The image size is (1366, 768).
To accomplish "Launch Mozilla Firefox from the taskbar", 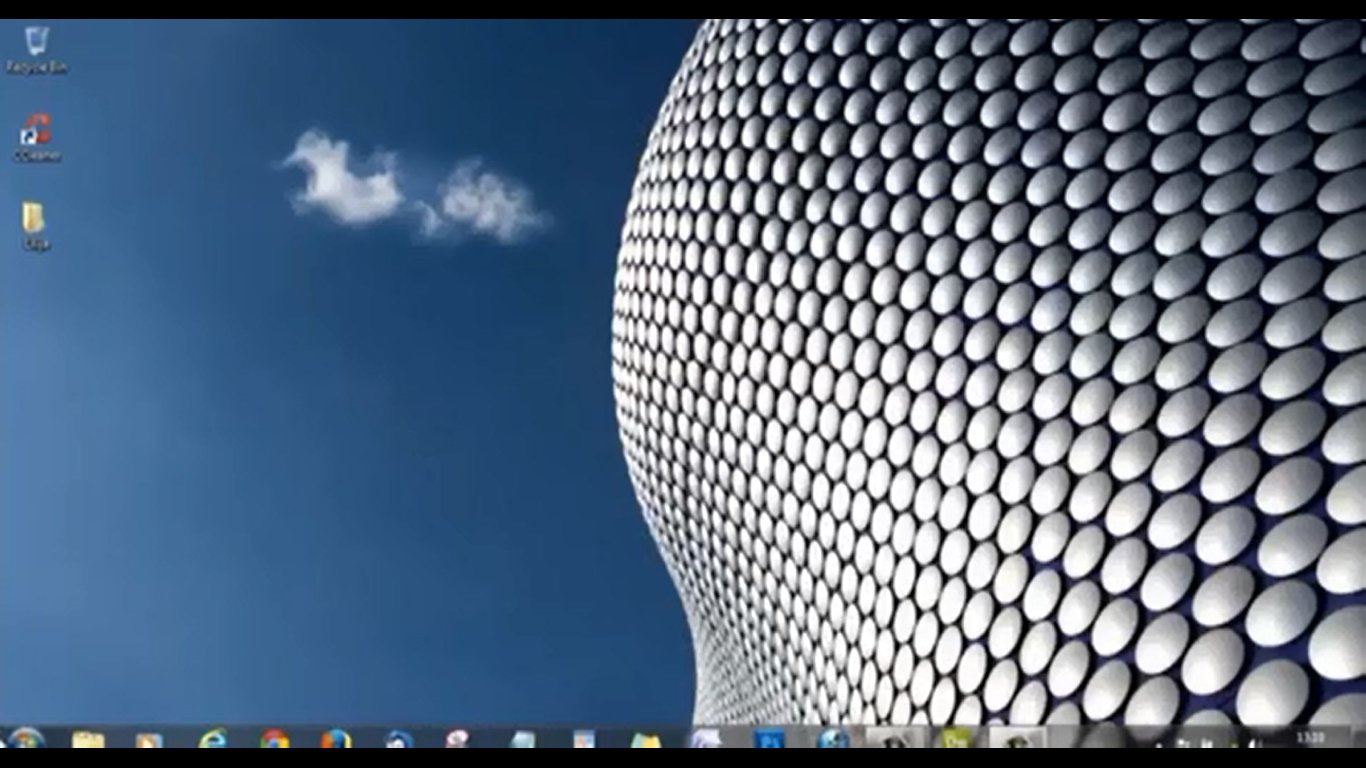I will coord(336,739).
